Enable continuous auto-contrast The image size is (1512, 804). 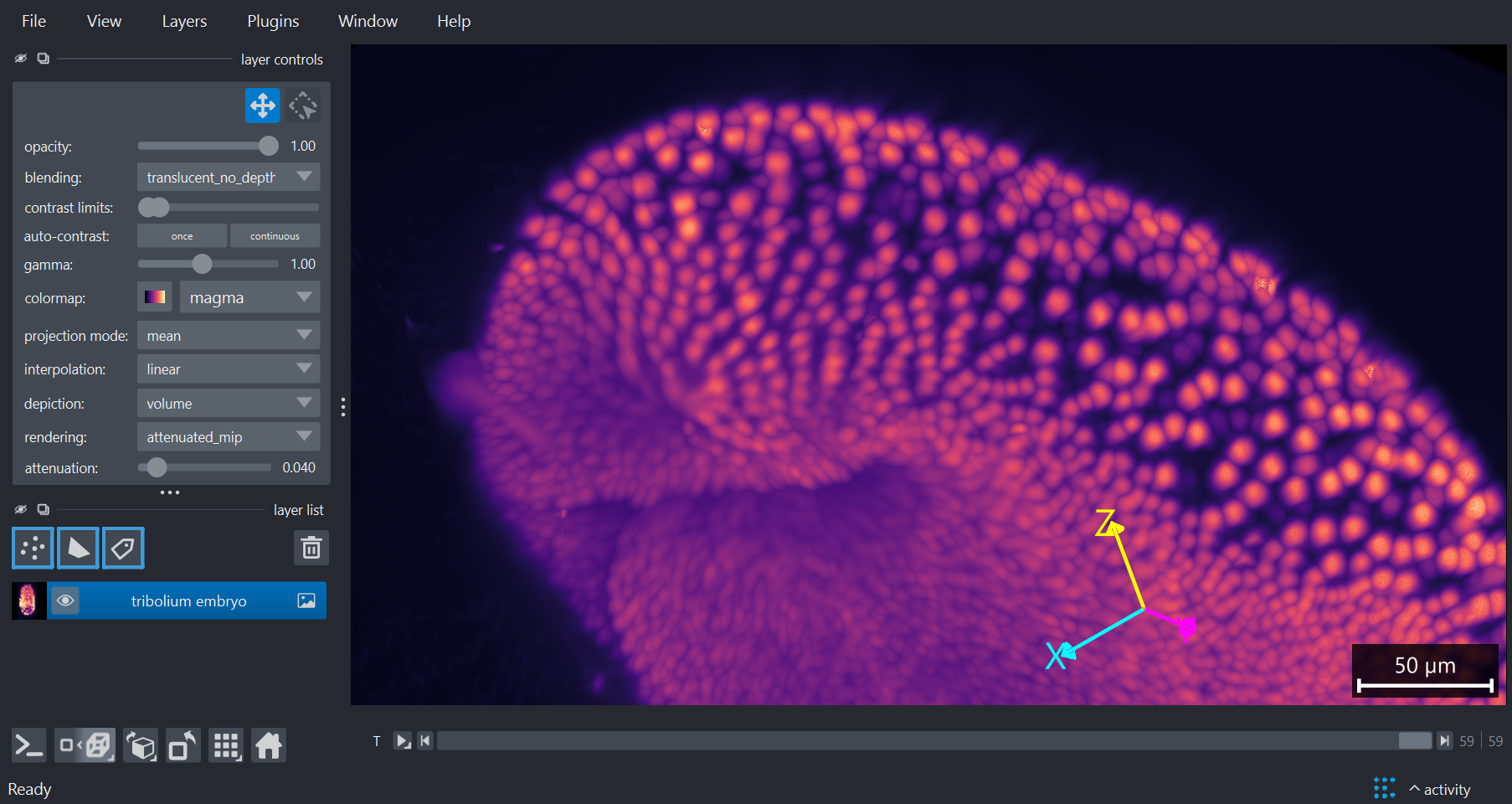(x=275, y=236)
